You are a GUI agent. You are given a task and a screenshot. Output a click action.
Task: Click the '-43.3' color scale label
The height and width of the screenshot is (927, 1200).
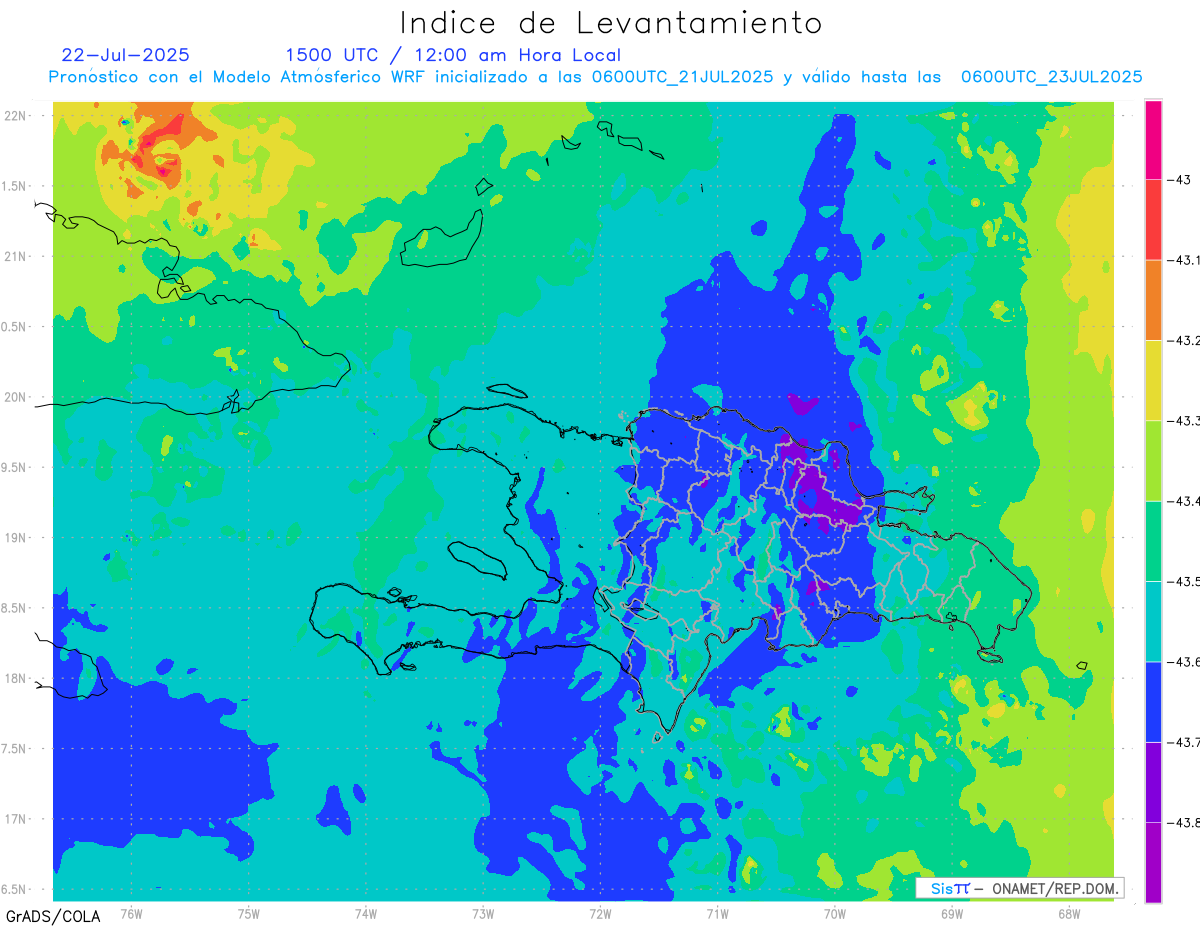point(1185,420)
